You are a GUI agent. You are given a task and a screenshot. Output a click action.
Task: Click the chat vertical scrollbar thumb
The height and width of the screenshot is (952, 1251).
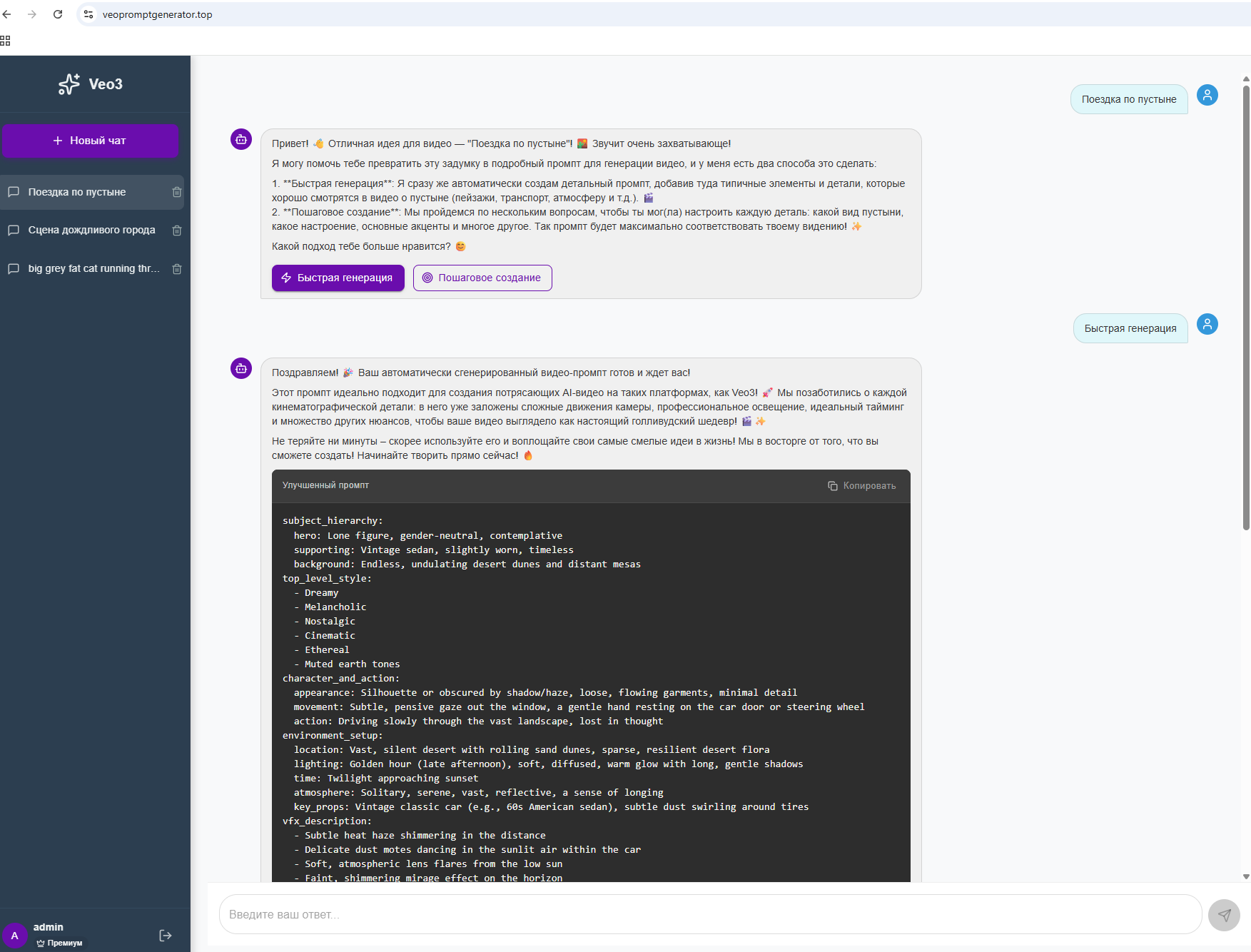coord(1246,307)
